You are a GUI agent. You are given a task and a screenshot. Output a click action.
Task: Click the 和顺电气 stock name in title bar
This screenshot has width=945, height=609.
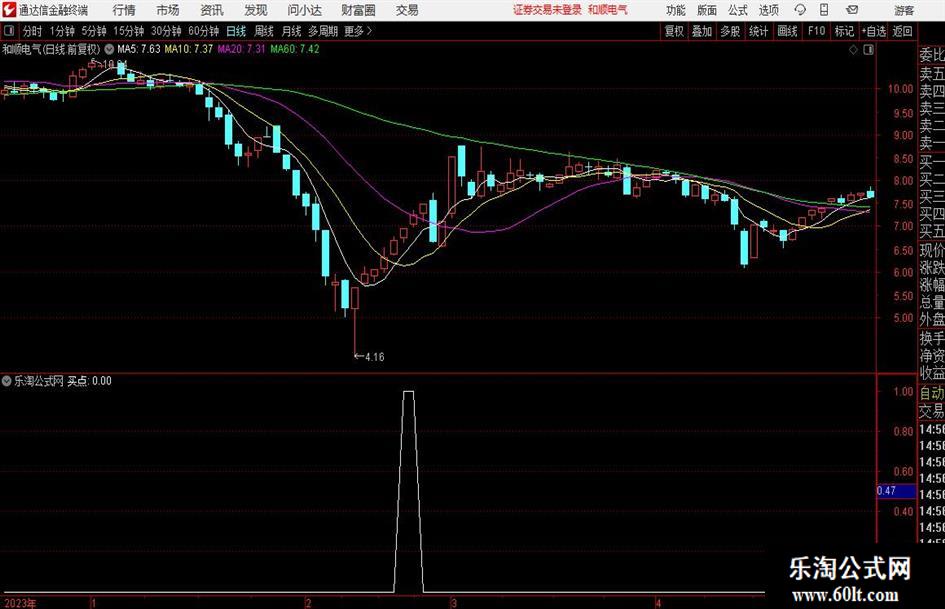[x=608, y=10]
